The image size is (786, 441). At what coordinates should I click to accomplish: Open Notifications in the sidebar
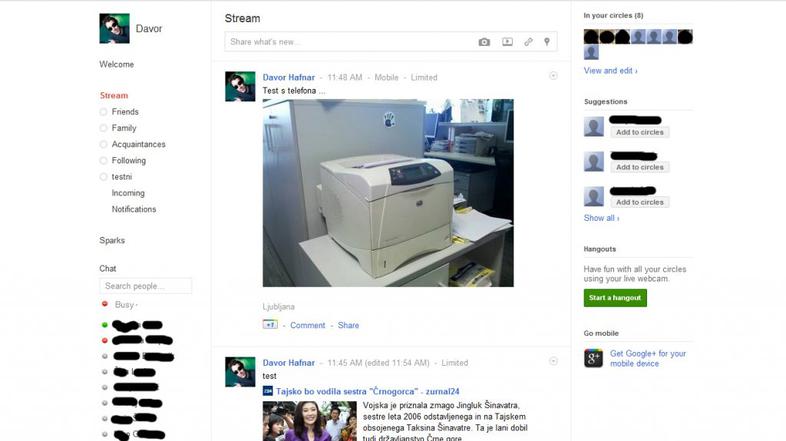click(134, 209)
